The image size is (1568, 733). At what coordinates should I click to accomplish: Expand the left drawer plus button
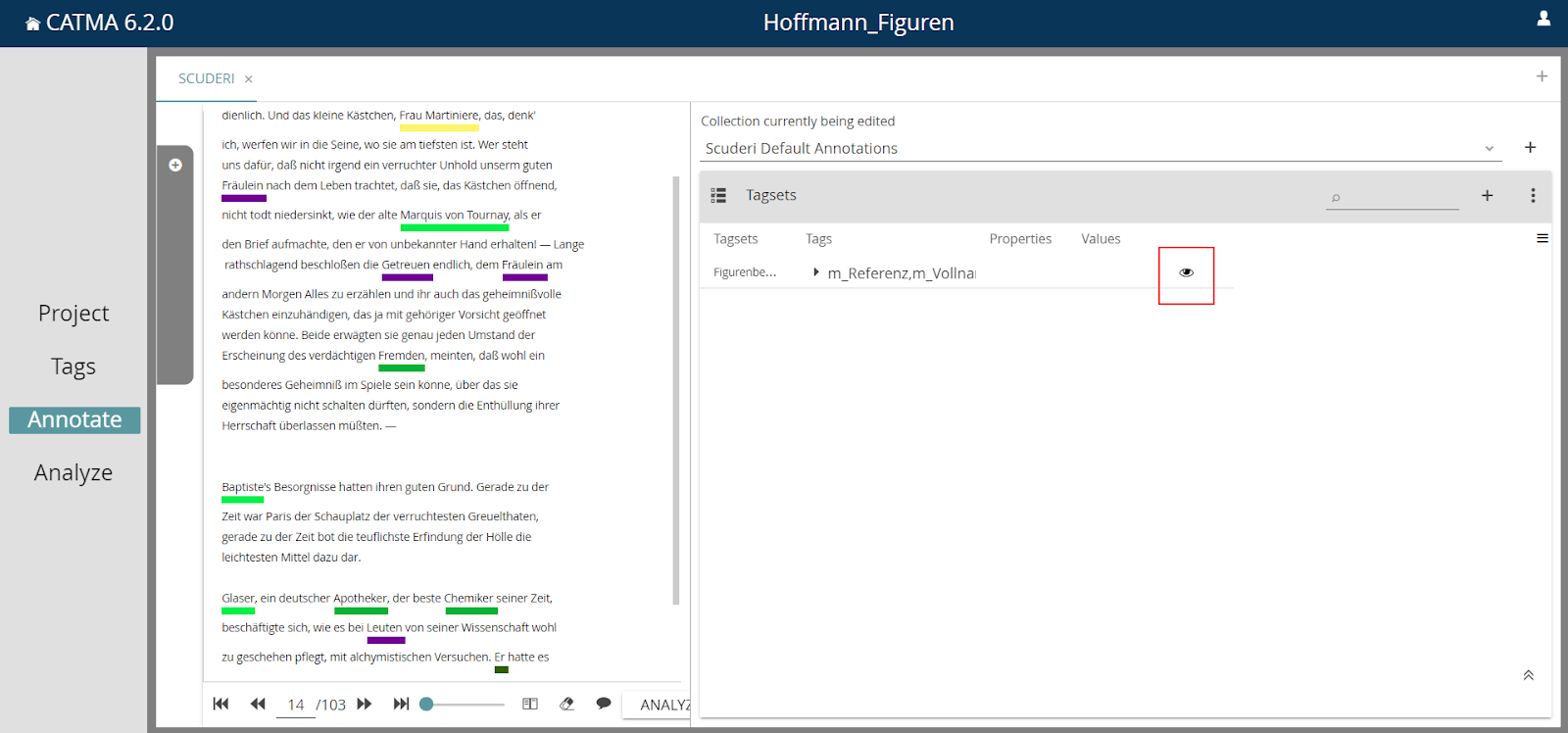click(x=175, y=165)
